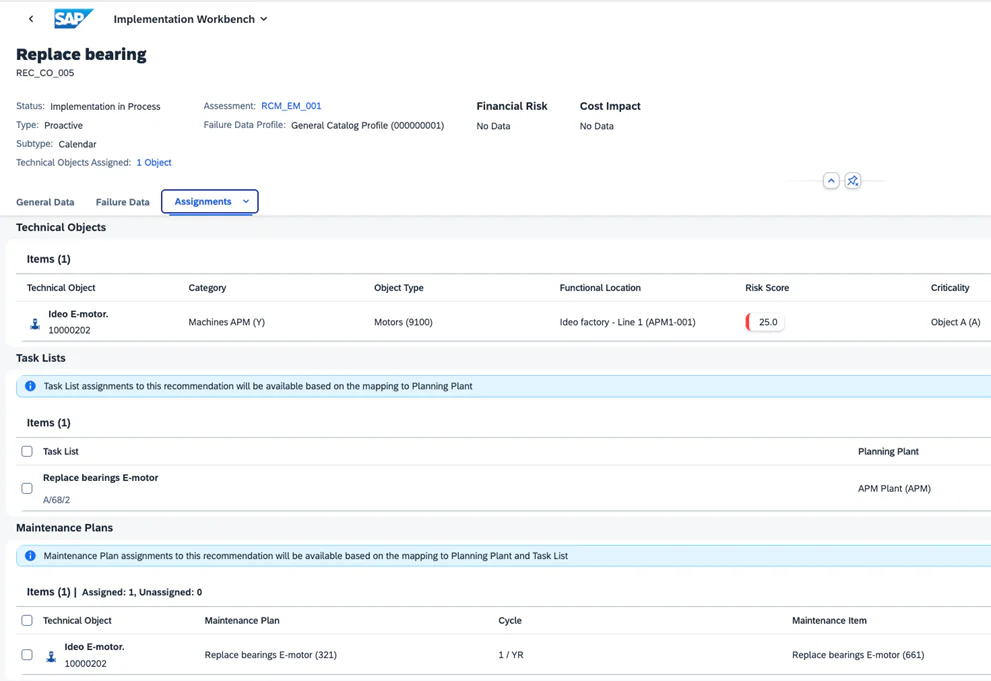Image resolution: width=991 pixels, height=681 pixels.
Task: Switch to the General Data tab
Action: (x=45, y=202)
